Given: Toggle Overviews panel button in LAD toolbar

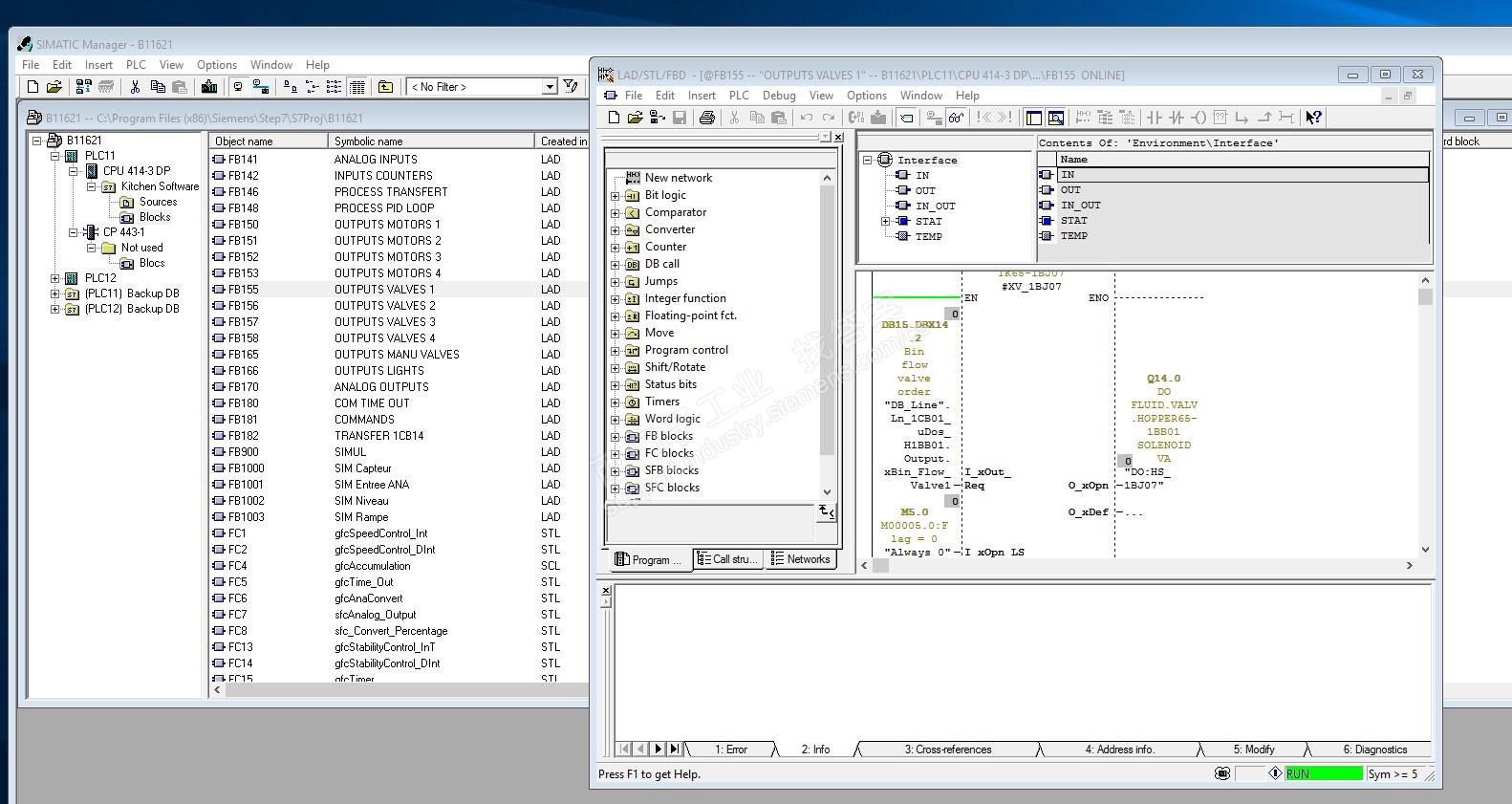Looking at the screenshot, I should (1033, 118).
